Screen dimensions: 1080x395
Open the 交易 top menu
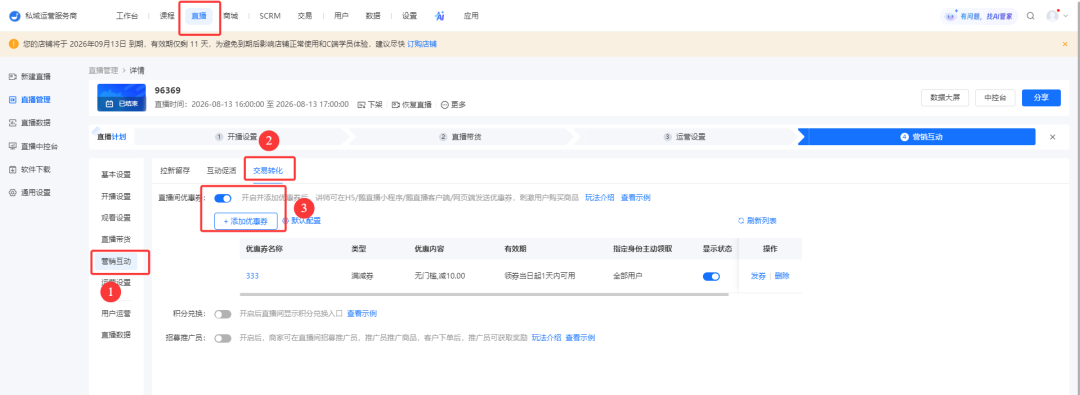(305, 16)
